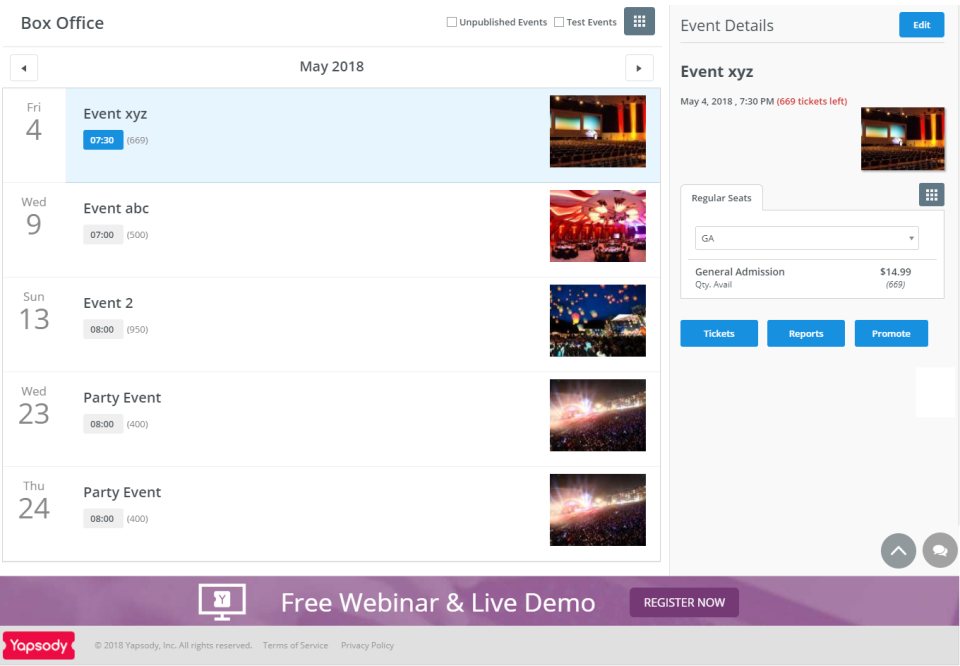Screen dimensions: 960x666
Task: Select the Yapsody logo in the footer
Action: click(x=38, y=645)
